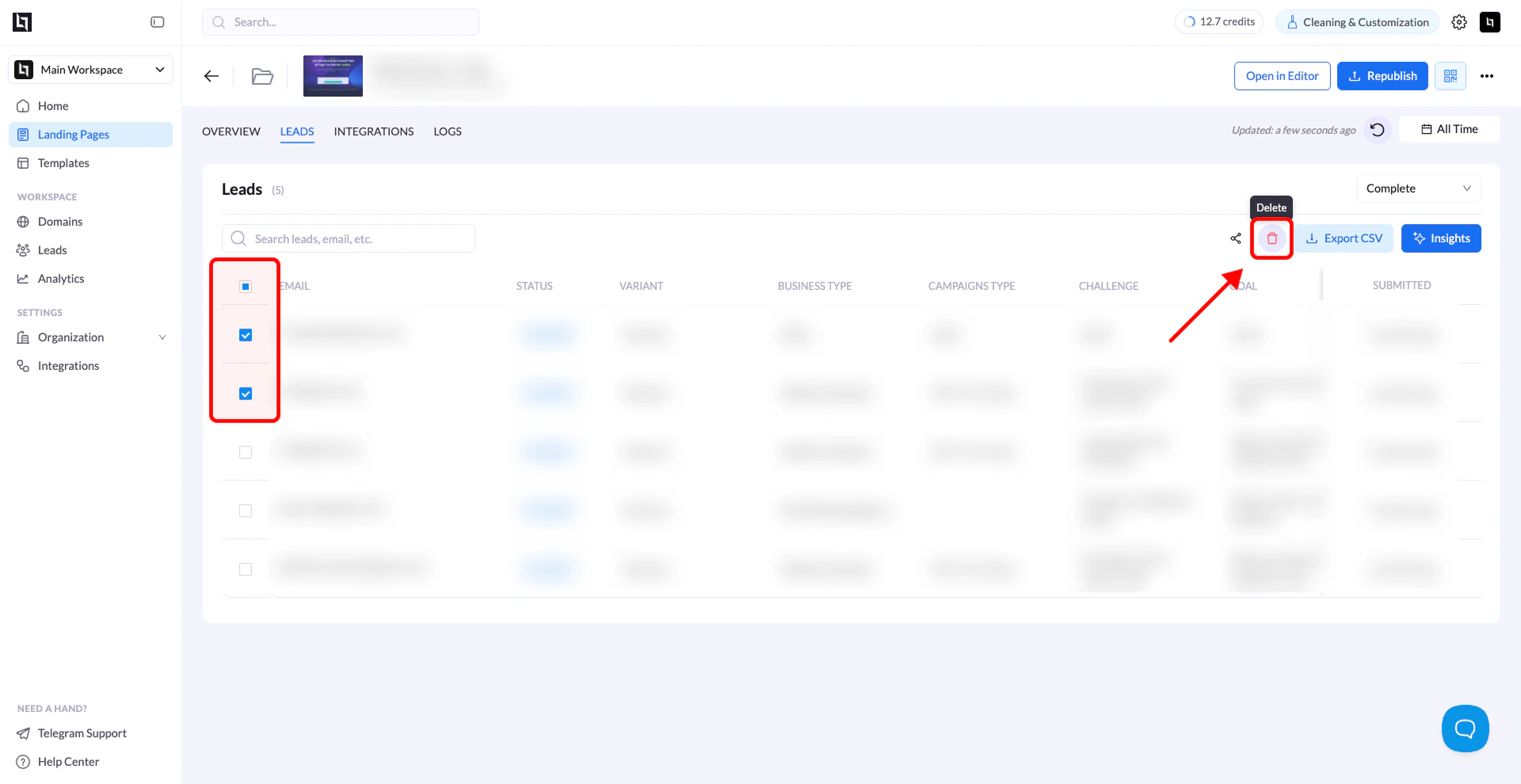The width and height of the screenshot is (1521, 784).
Task: Refresh leads data with the reload icon
Action: [x=1378, y=130]
